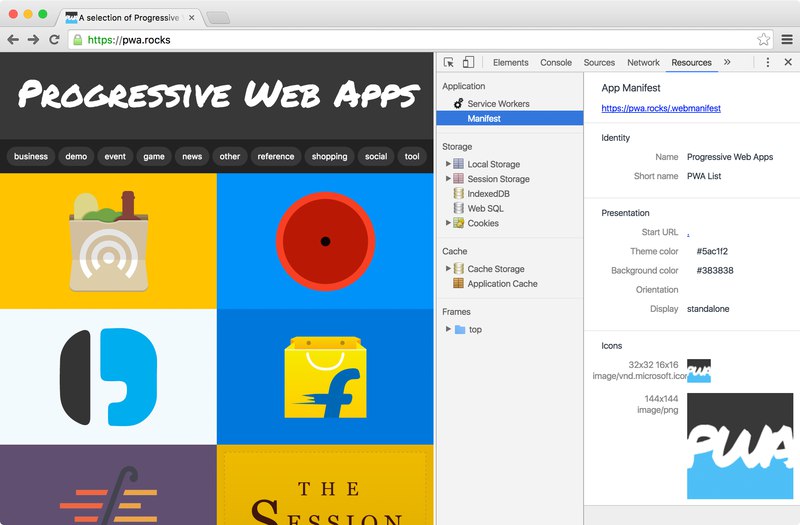Click the IndexedDB database icon
The image size is (800, 525).
pyautogui.click(x=459, y=193)
